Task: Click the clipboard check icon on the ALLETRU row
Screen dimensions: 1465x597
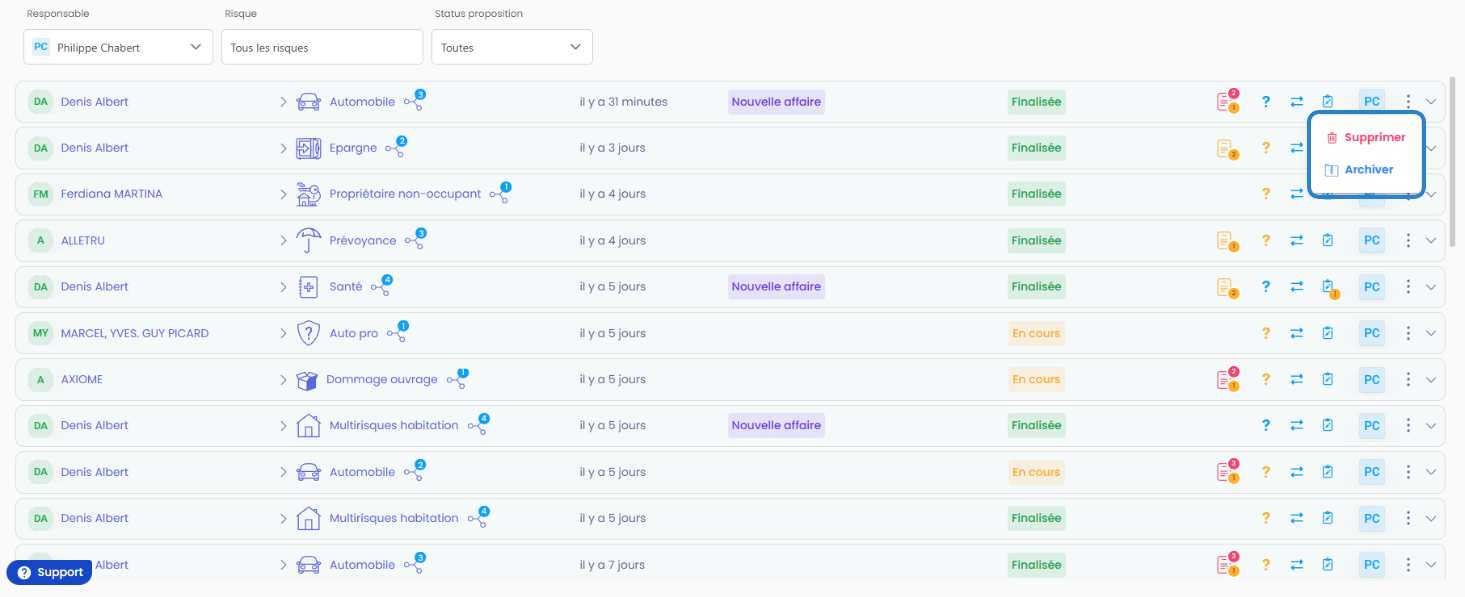Action: pos(1328,240)
